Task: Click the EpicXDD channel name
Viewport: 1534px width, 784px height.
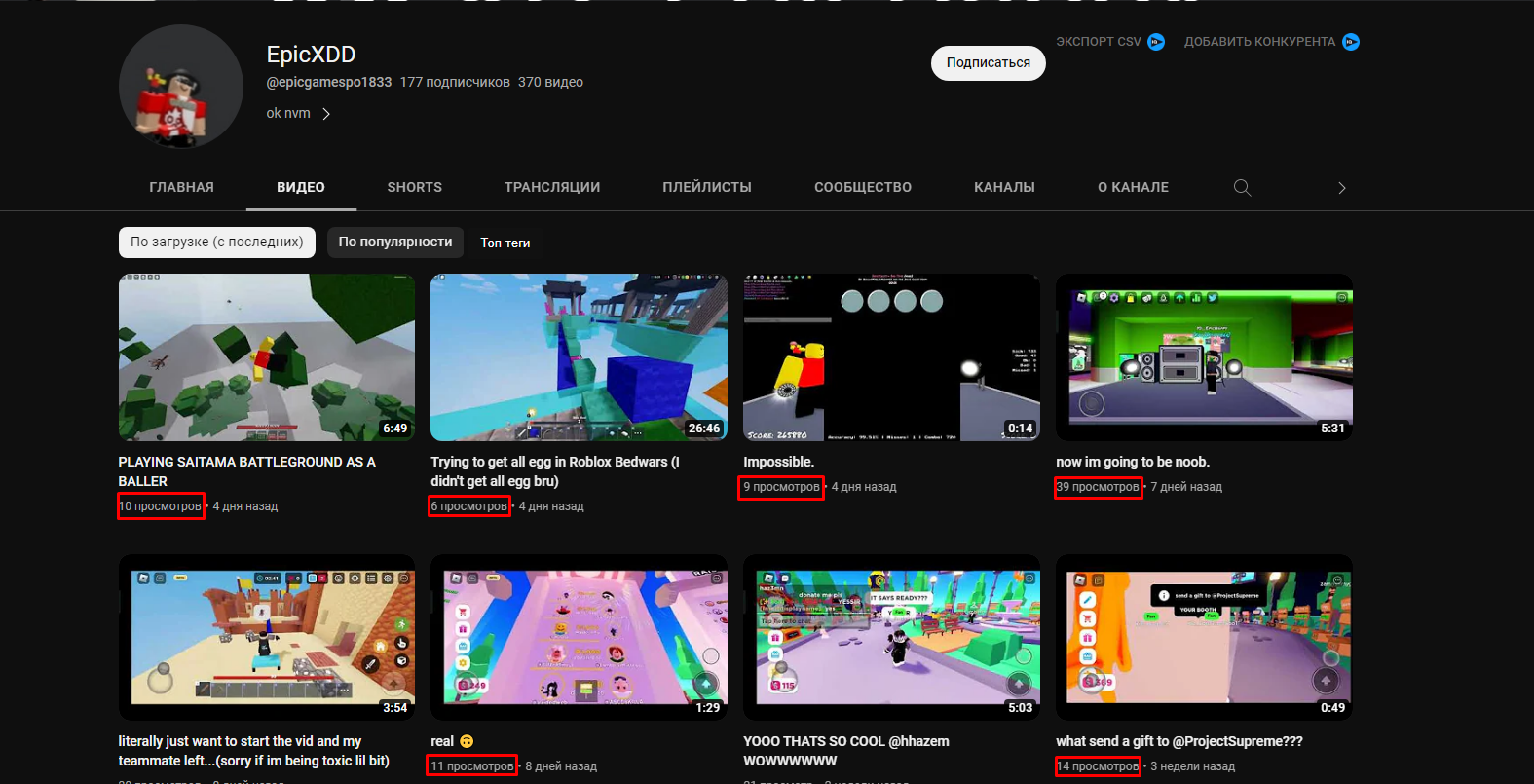Action: (x=312, y=55)
